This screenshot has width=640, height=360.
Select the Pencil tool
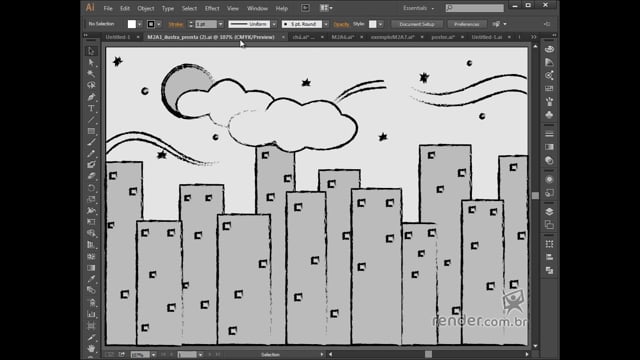pyautogui.click(x=91, y=154)
